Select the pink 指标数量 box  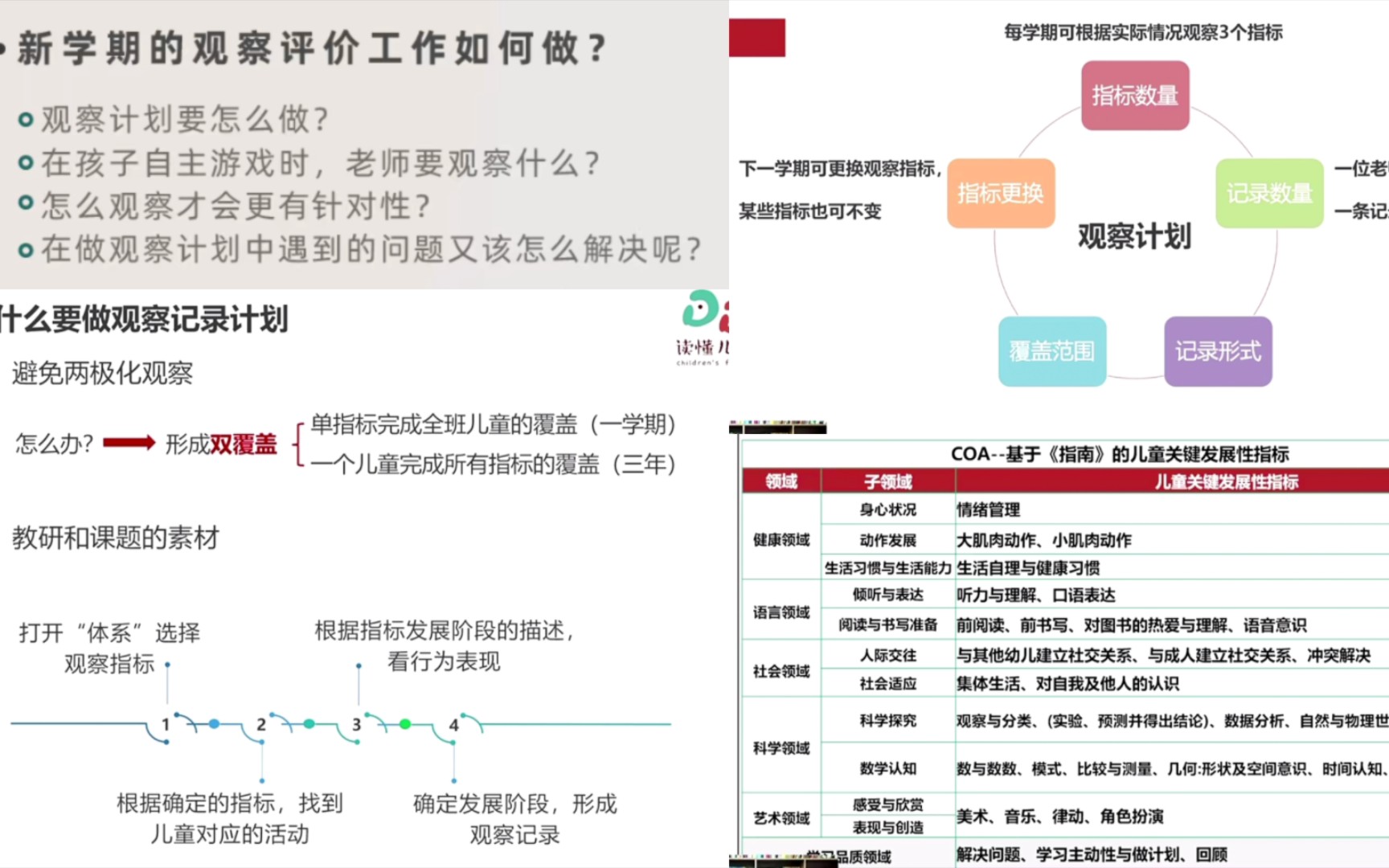(1134, 96)
